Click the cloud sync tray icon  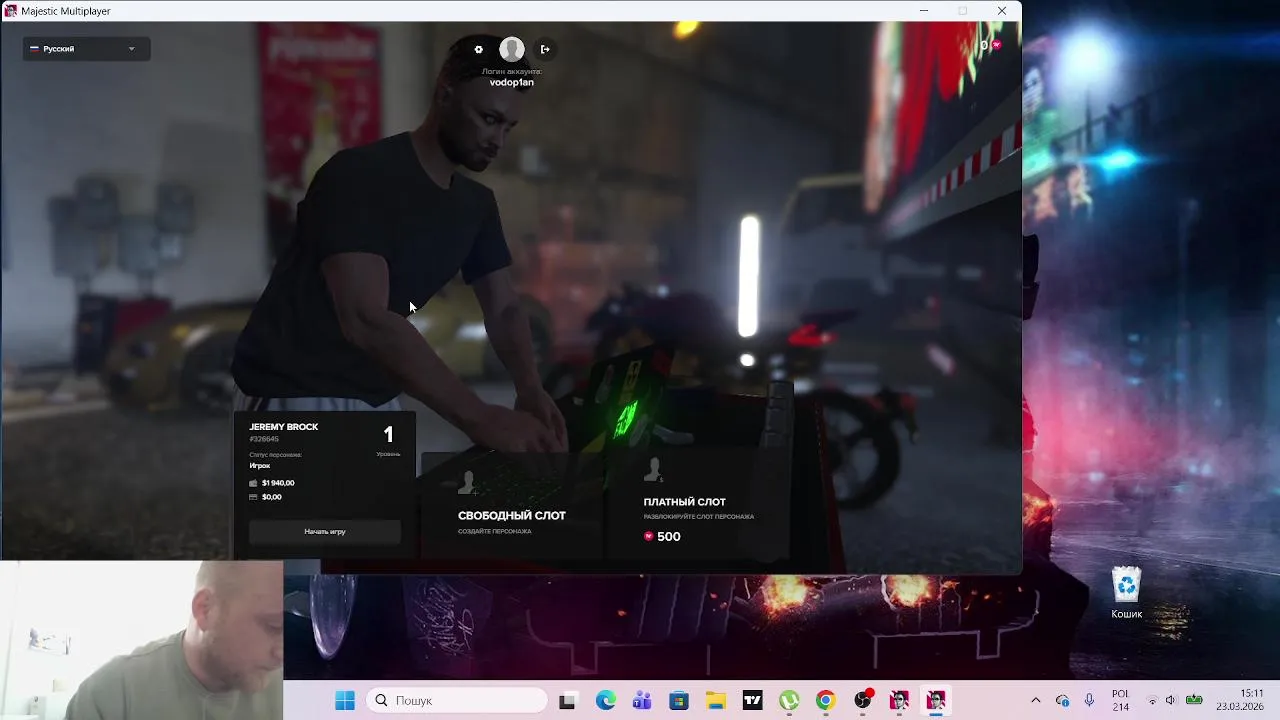(x=1062, y=701)
